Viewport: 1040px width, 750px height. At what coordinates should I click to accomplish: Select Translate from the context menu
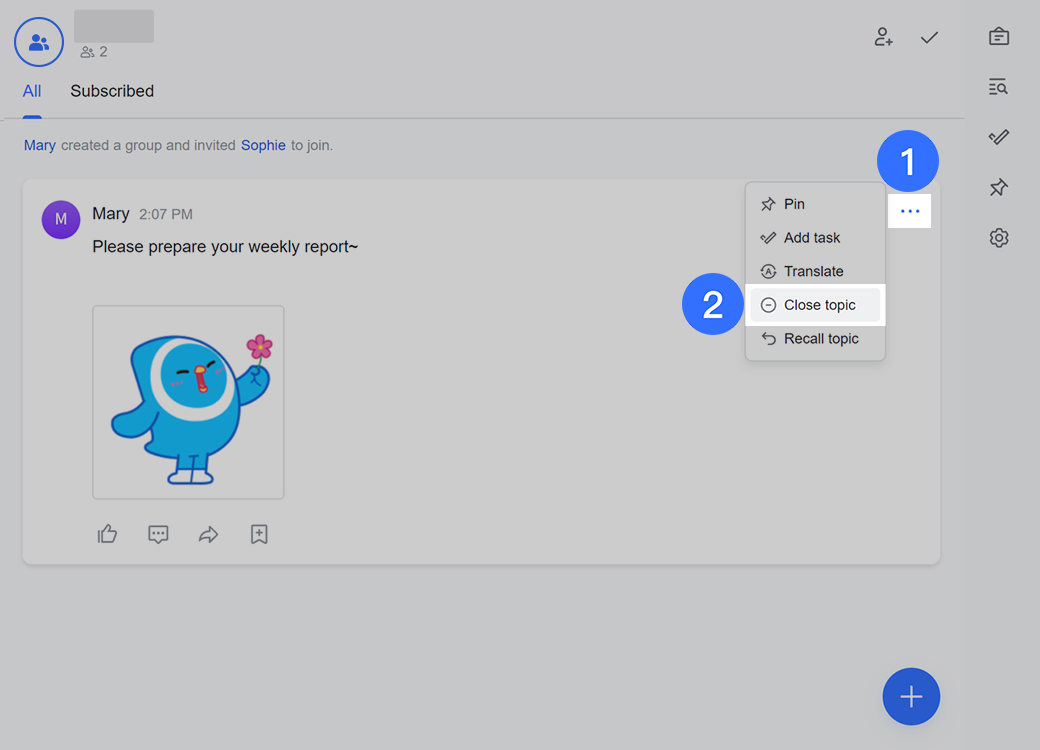click(814, 271)
